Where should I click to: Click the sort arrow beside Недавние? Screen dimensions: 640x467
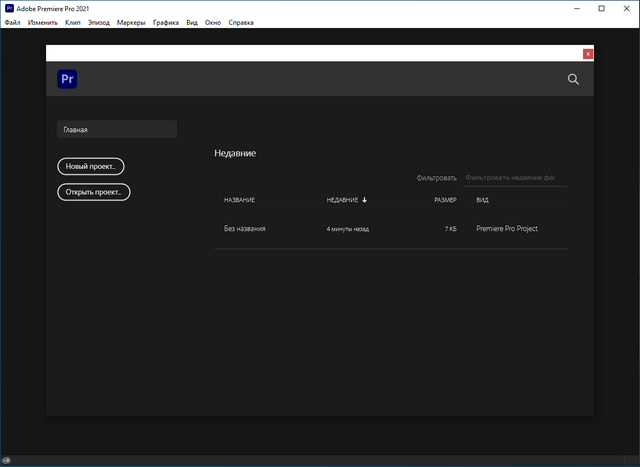coord(365,200)
